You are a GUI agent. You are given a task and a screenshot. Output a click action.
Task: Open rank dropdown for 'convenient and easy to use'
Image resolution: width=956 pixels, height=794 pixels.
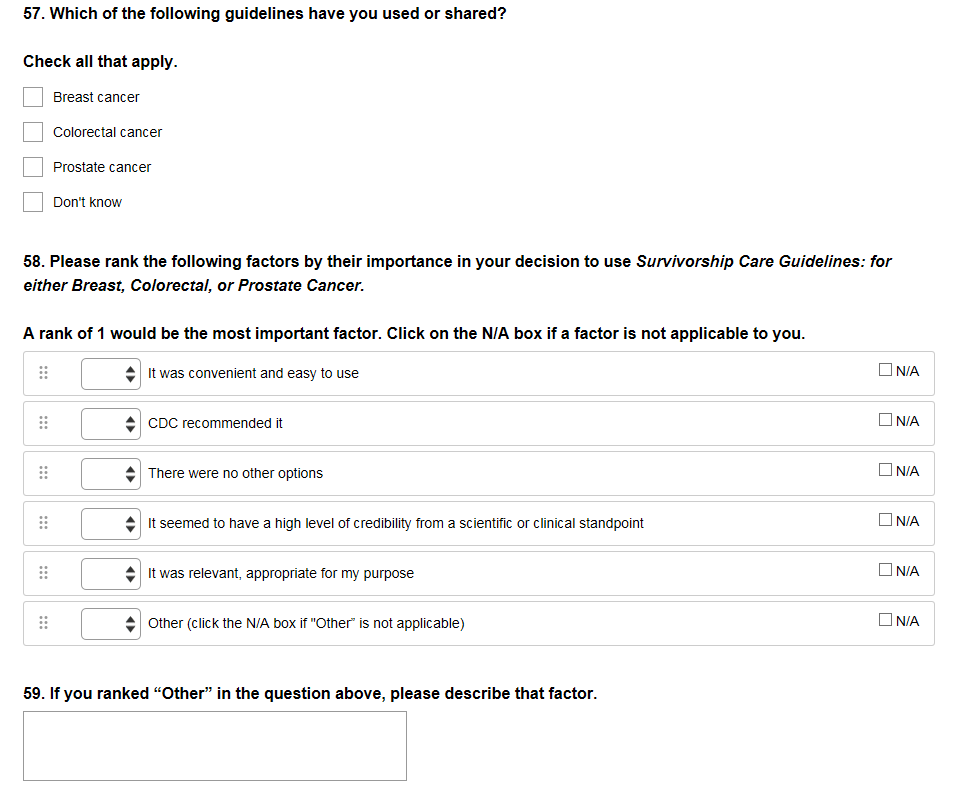coord(111,373)
